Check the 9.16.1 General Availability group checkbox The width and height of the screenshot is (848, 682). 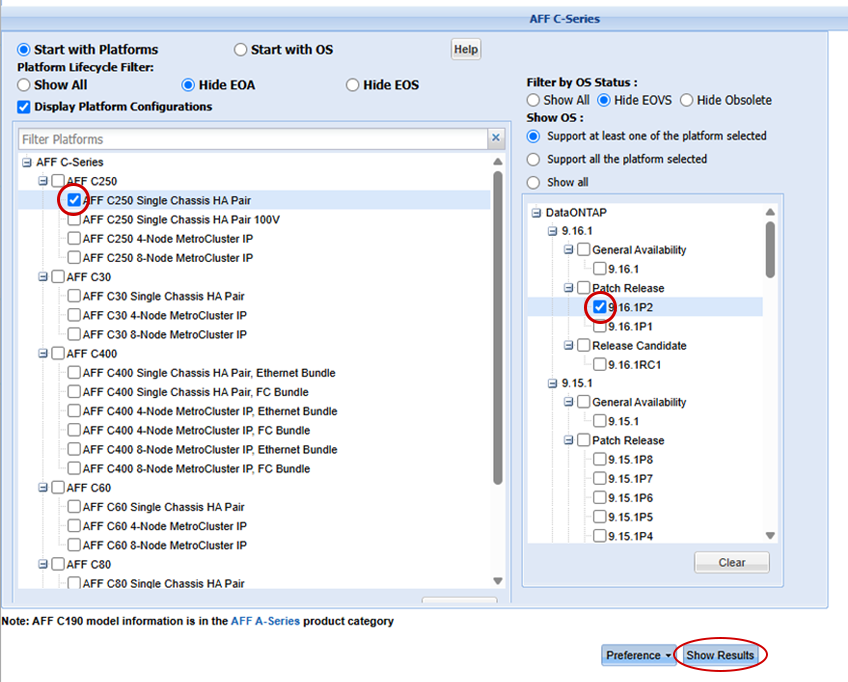click(x=584, y=249)
